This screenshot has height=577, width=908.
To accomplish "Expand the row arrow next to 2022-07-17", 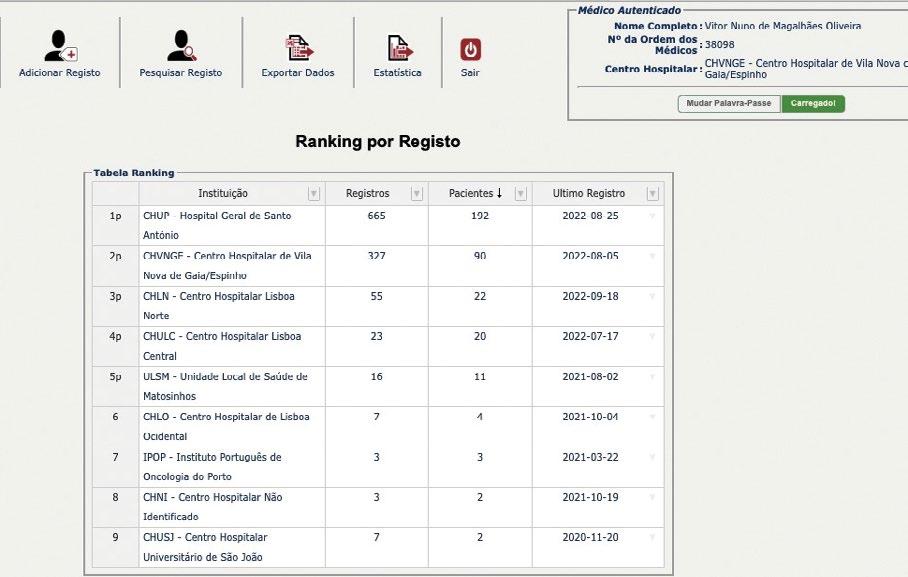I will point(653,337).
